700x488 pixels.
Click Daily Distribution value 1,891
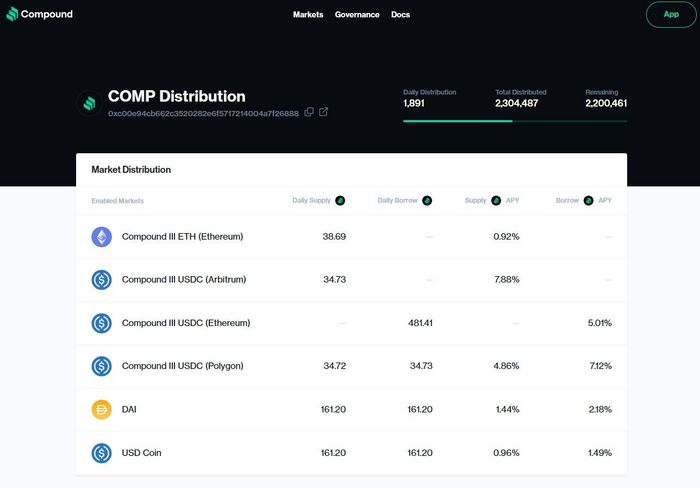(414, 103)
